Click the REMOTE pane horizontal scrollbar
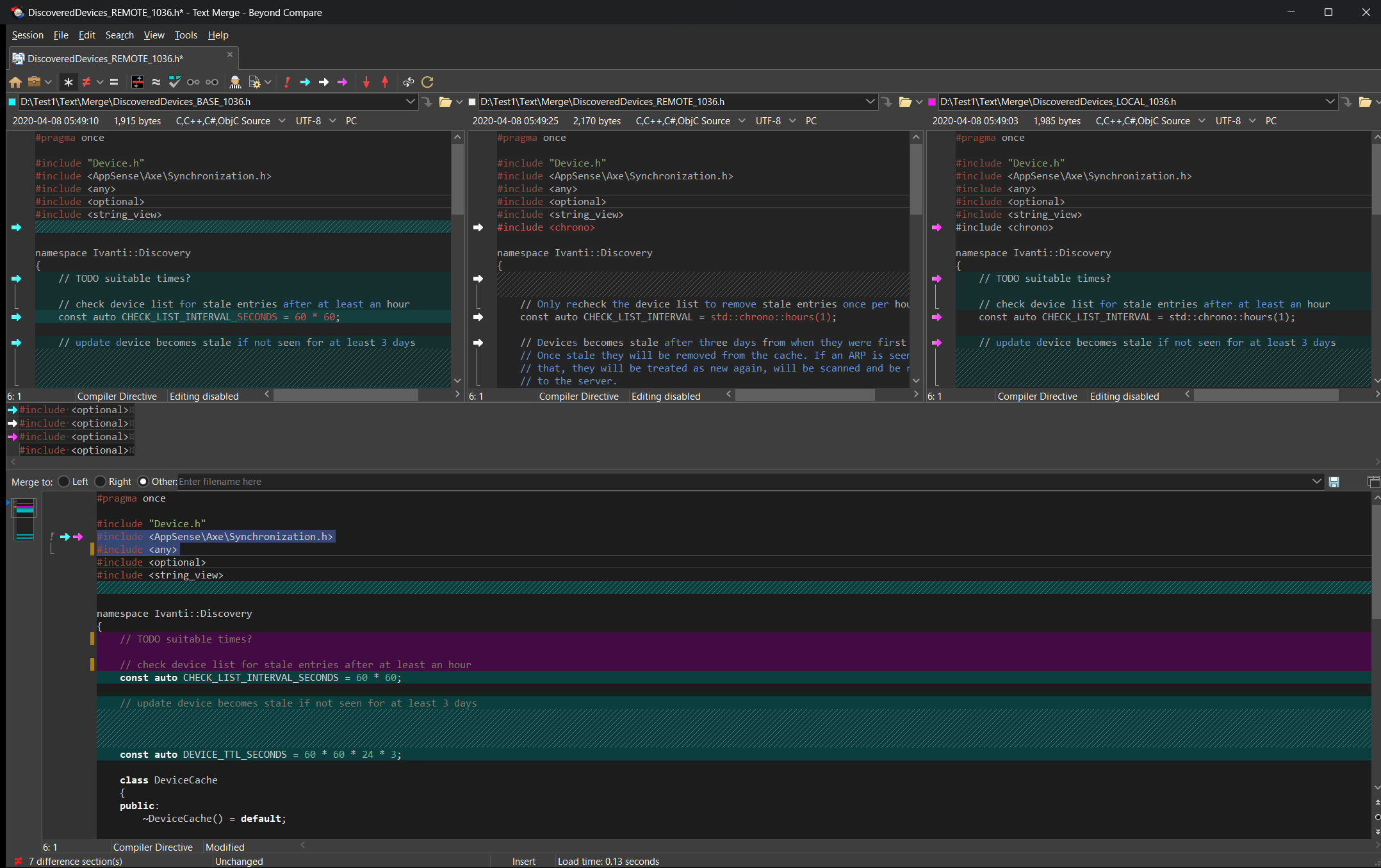1381x868 pixels. 822,395
